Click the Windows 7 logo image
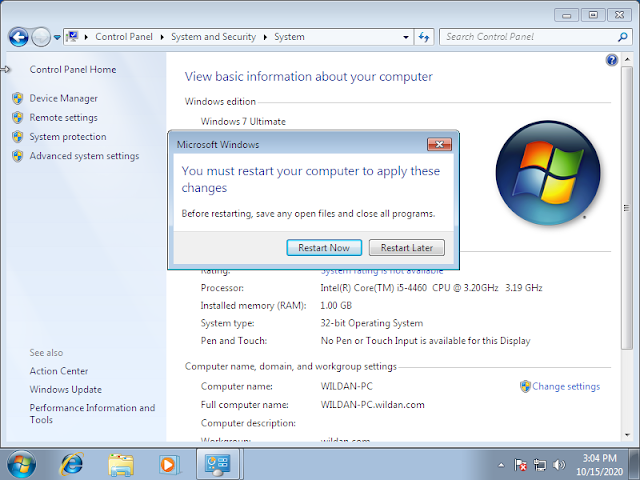 point(548,173)
